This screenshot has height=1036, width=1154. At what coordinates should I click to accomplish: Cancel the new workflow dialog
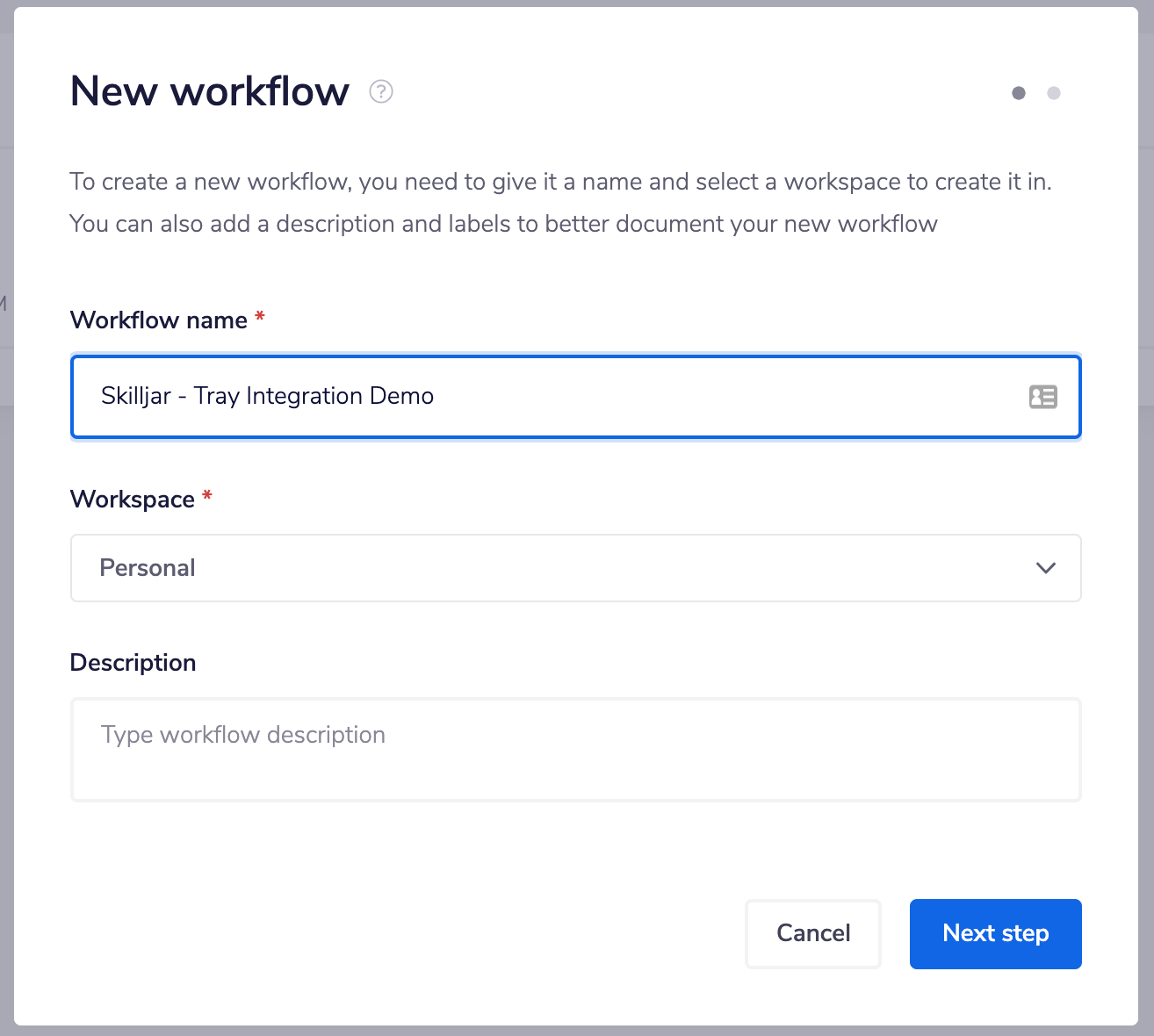[x=812, y=933]
